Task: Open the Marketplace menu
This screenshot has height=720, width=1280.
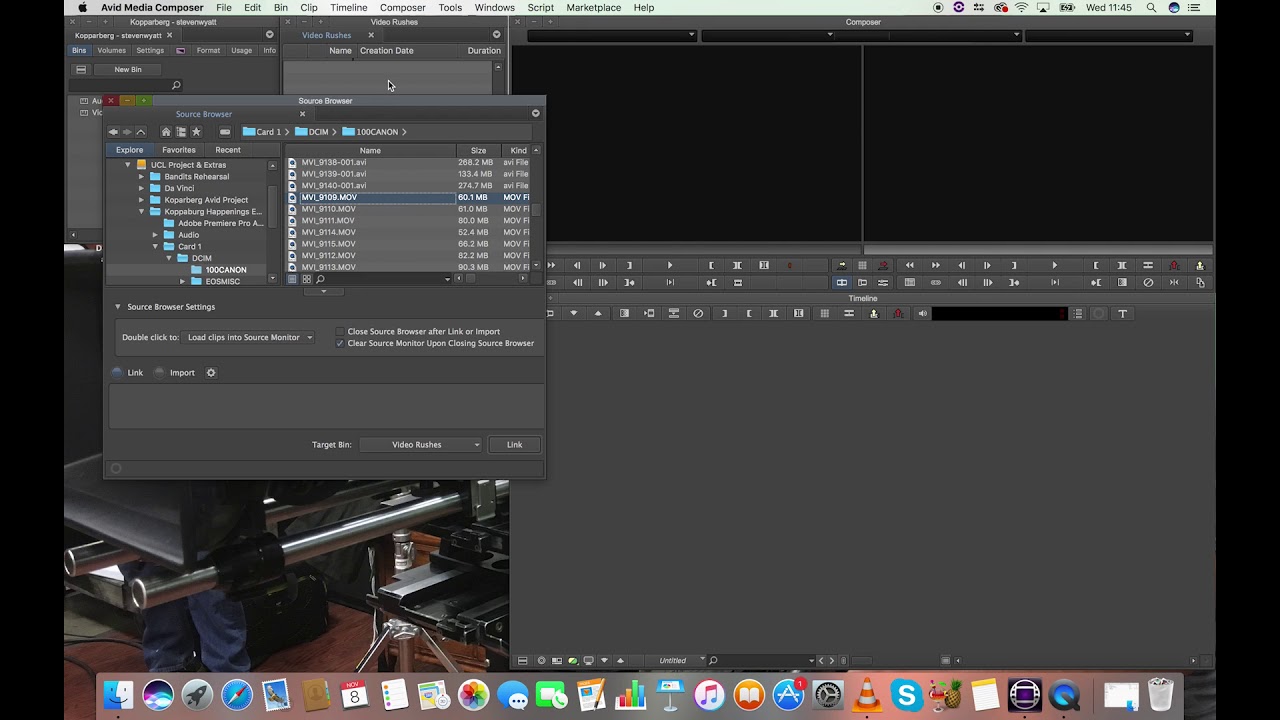Action: (593, 7)
